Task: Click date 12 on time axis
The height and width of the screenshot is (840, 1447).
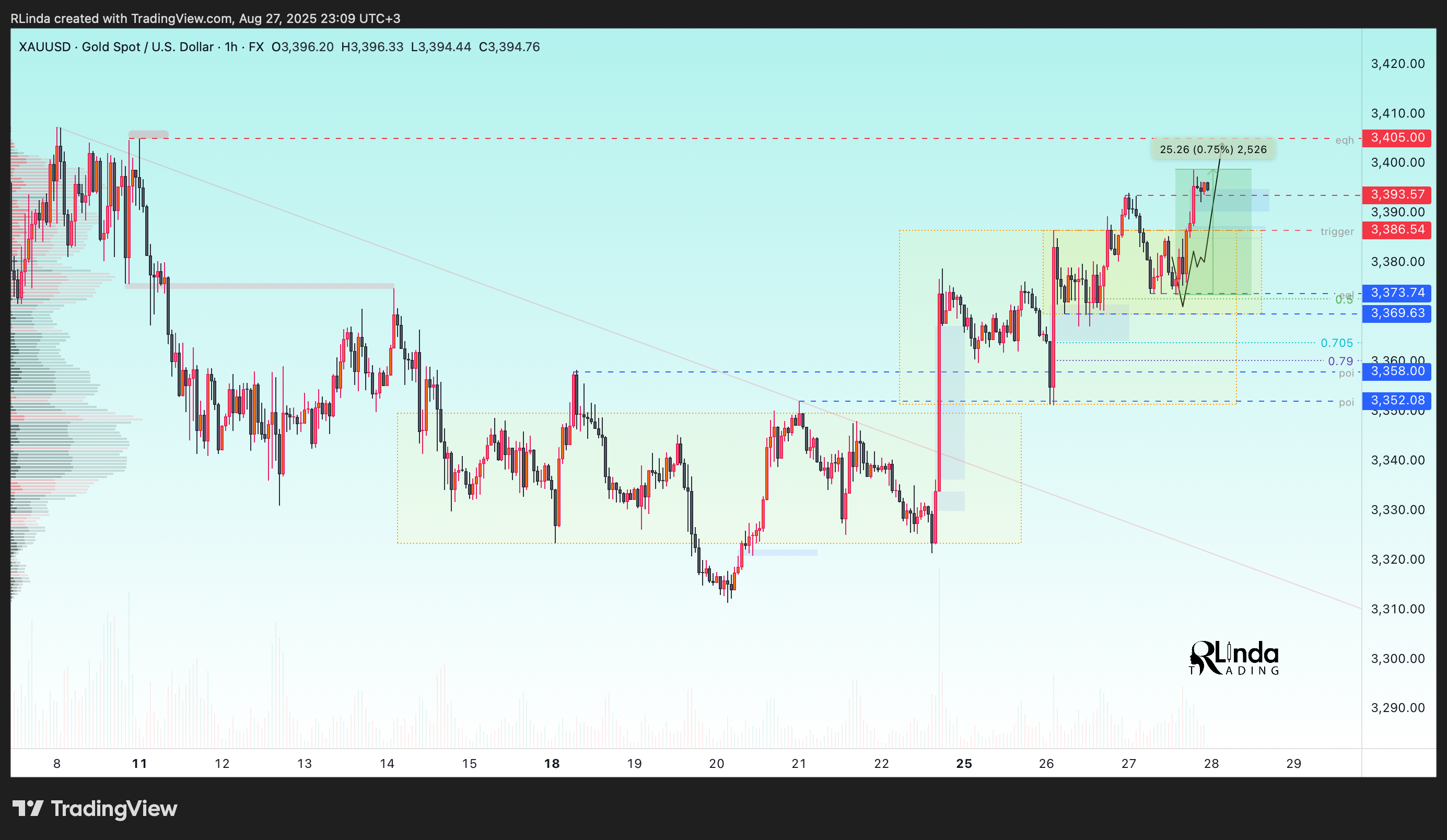Action: 222,764
